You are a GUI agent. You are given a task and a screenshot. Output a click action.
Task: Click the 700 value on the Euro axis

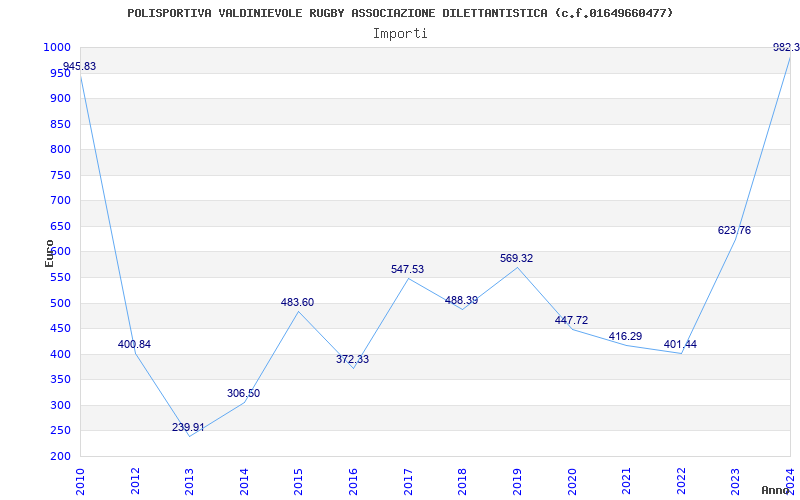[x=60, y=201]
